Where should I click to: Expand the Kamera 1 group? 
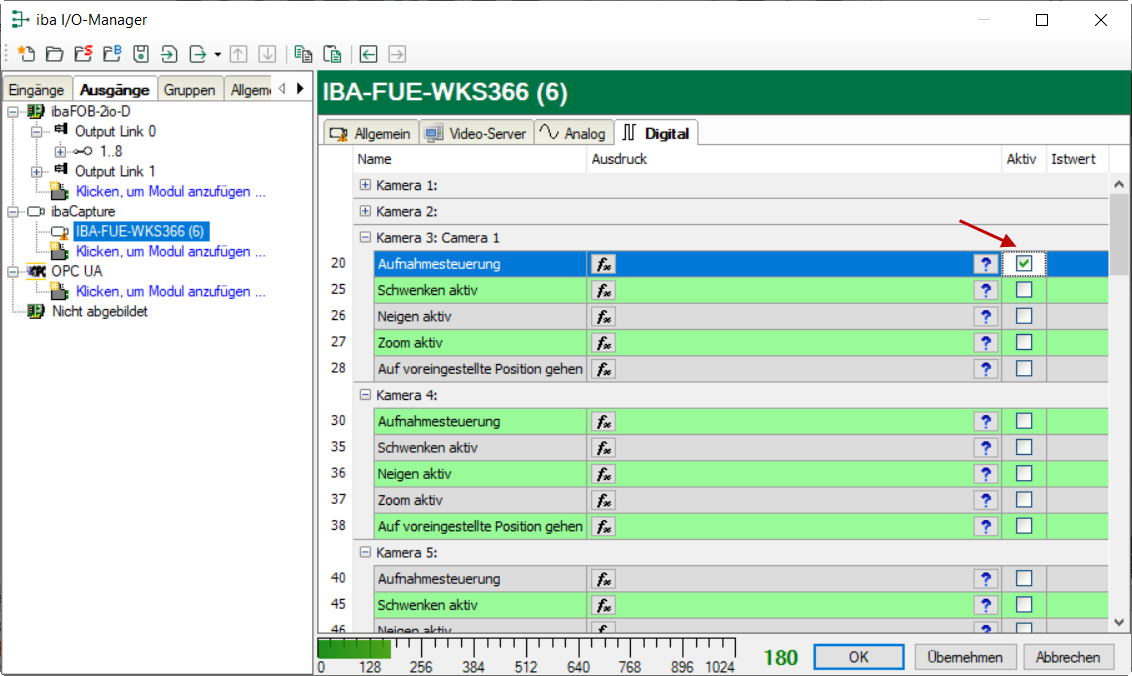pos(365,185)
